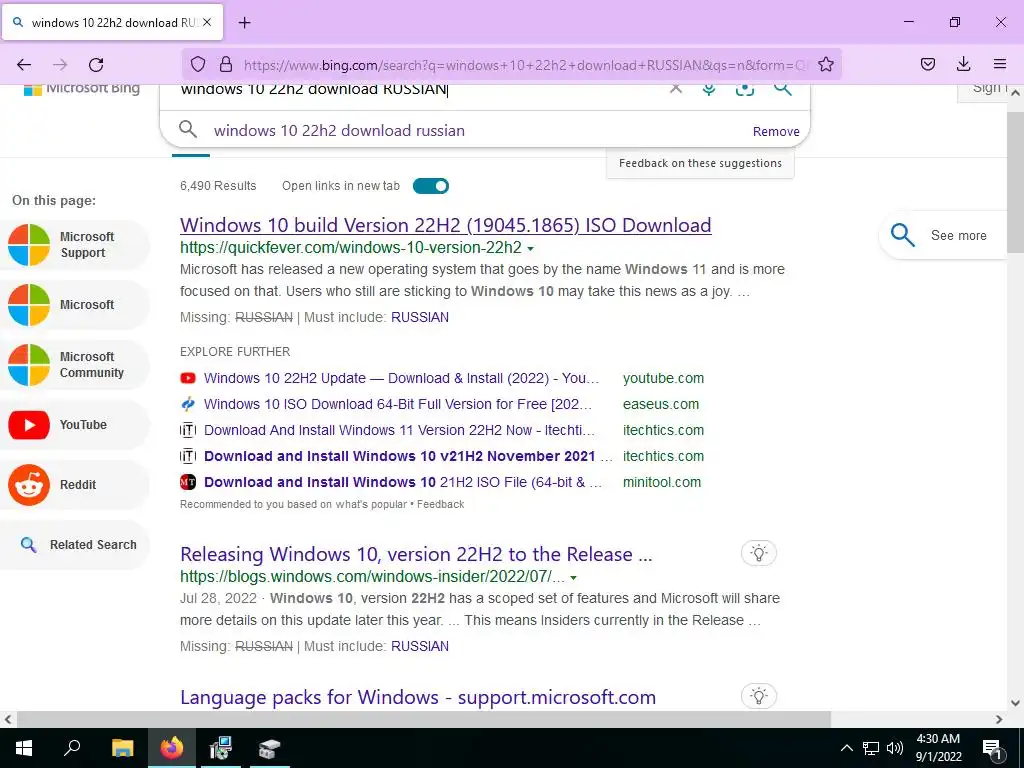Open Windows 10 ISO Download easeus link
1024x768 pixels.
pos(398,404)
